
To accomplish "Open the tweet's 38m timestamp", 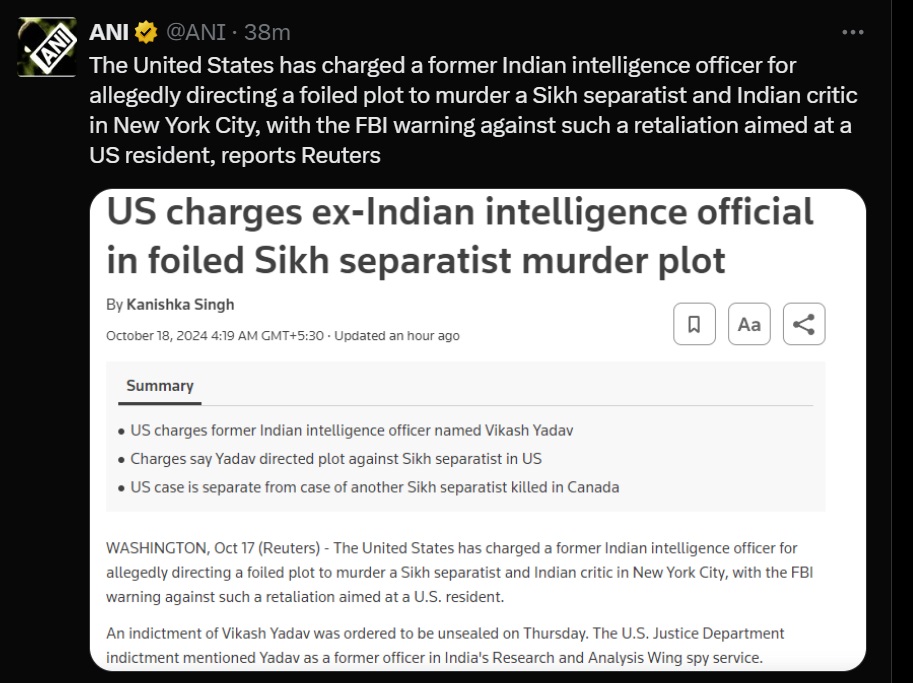I will tap(268, 33).
